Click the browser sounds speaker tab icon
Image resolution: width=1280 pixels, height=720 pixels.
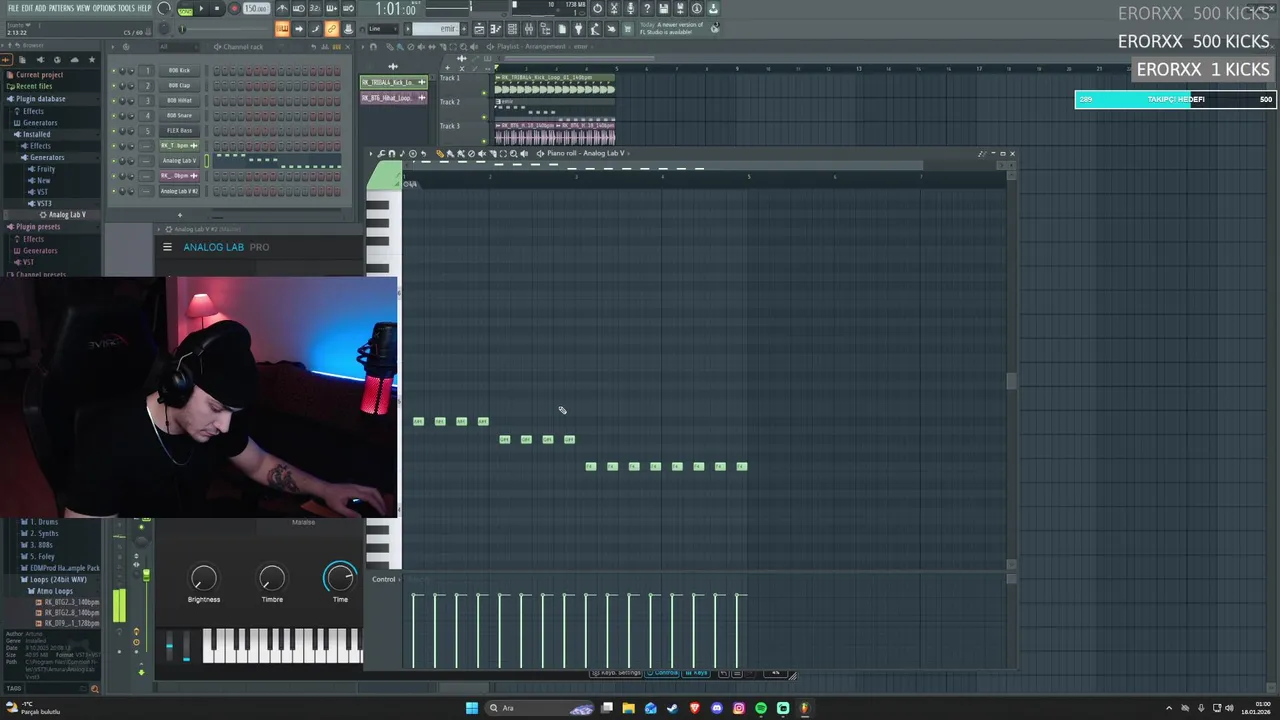click(39, 59)
